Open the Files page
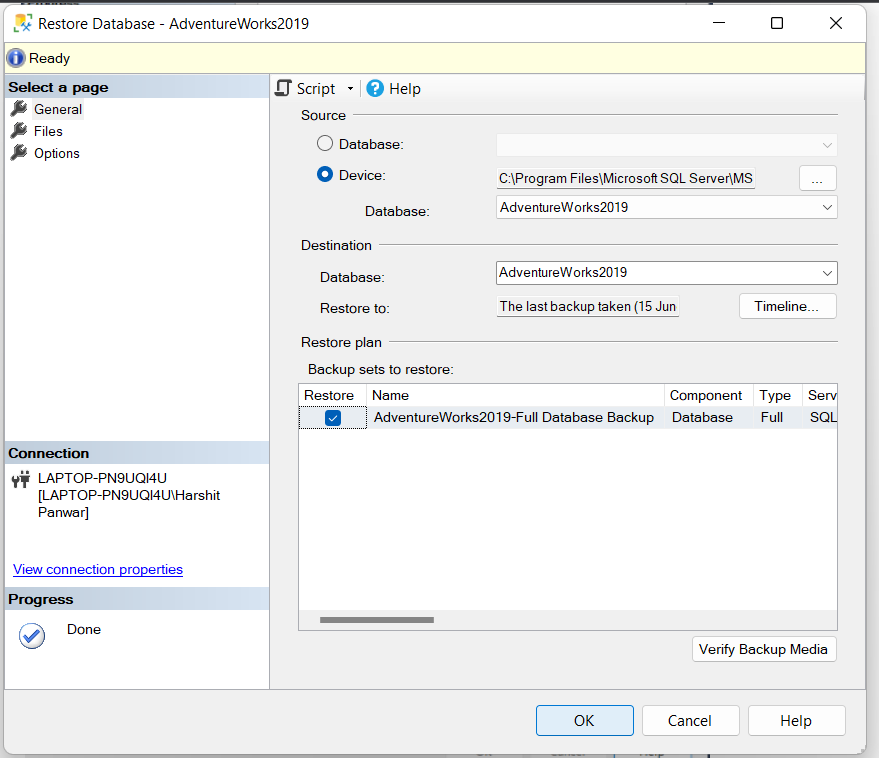 pyautogui.click(x=48, y=131)
